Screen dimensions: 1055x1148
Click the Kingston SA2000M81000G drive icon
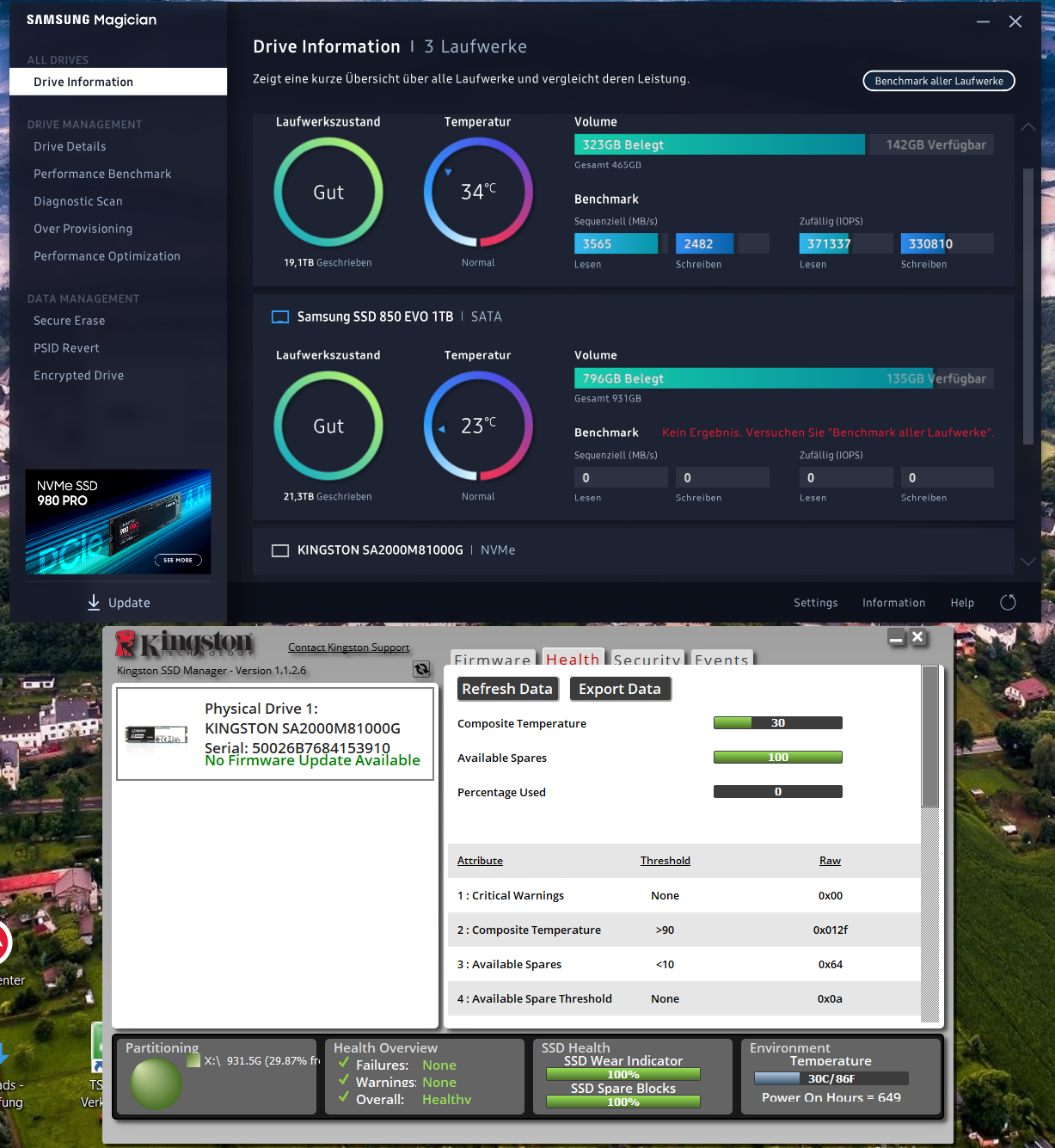click(280, 550)
